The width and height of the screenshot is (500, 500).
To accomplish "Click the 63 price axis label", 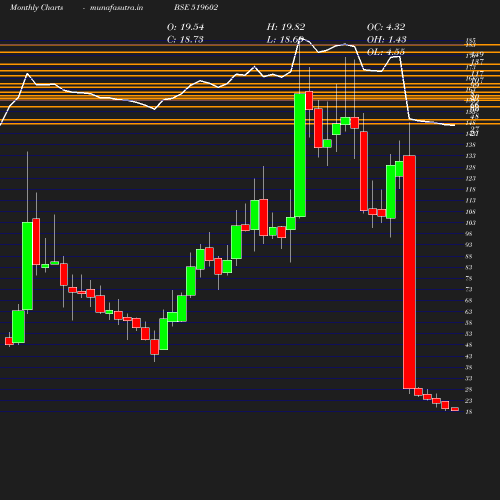I will click(x=469, y=312).
